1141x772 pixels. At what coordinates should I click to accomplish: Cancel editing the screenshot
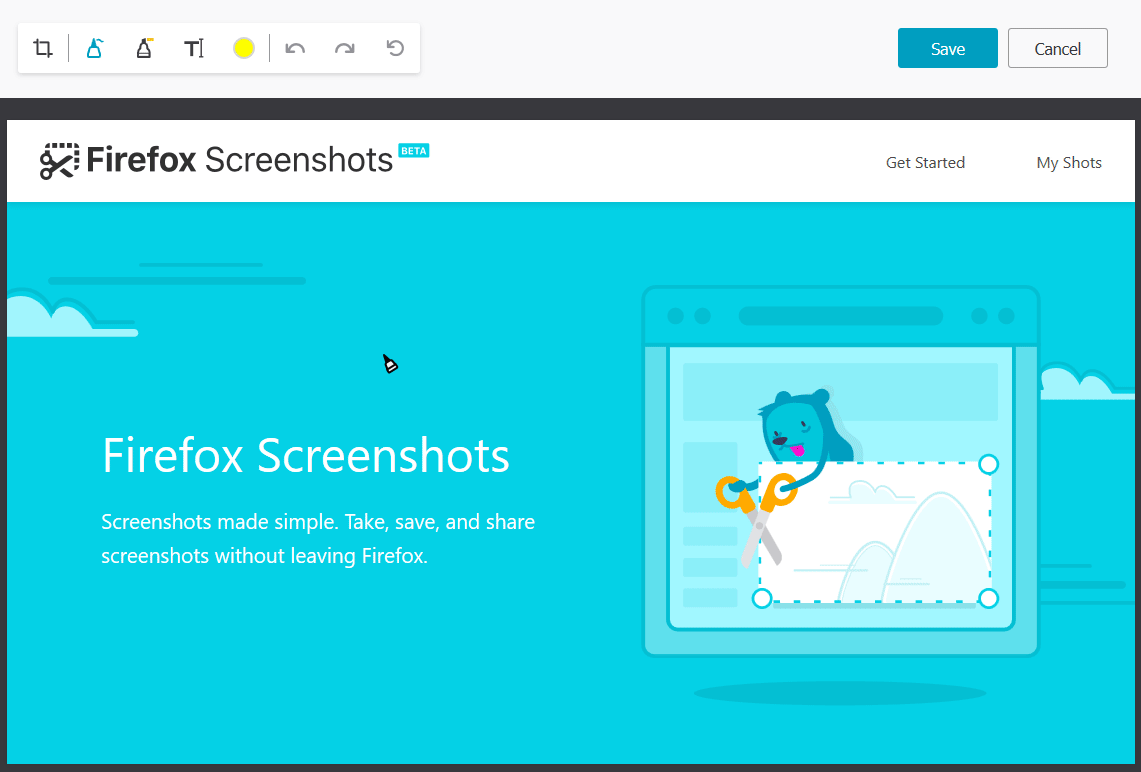(1057, 48)
